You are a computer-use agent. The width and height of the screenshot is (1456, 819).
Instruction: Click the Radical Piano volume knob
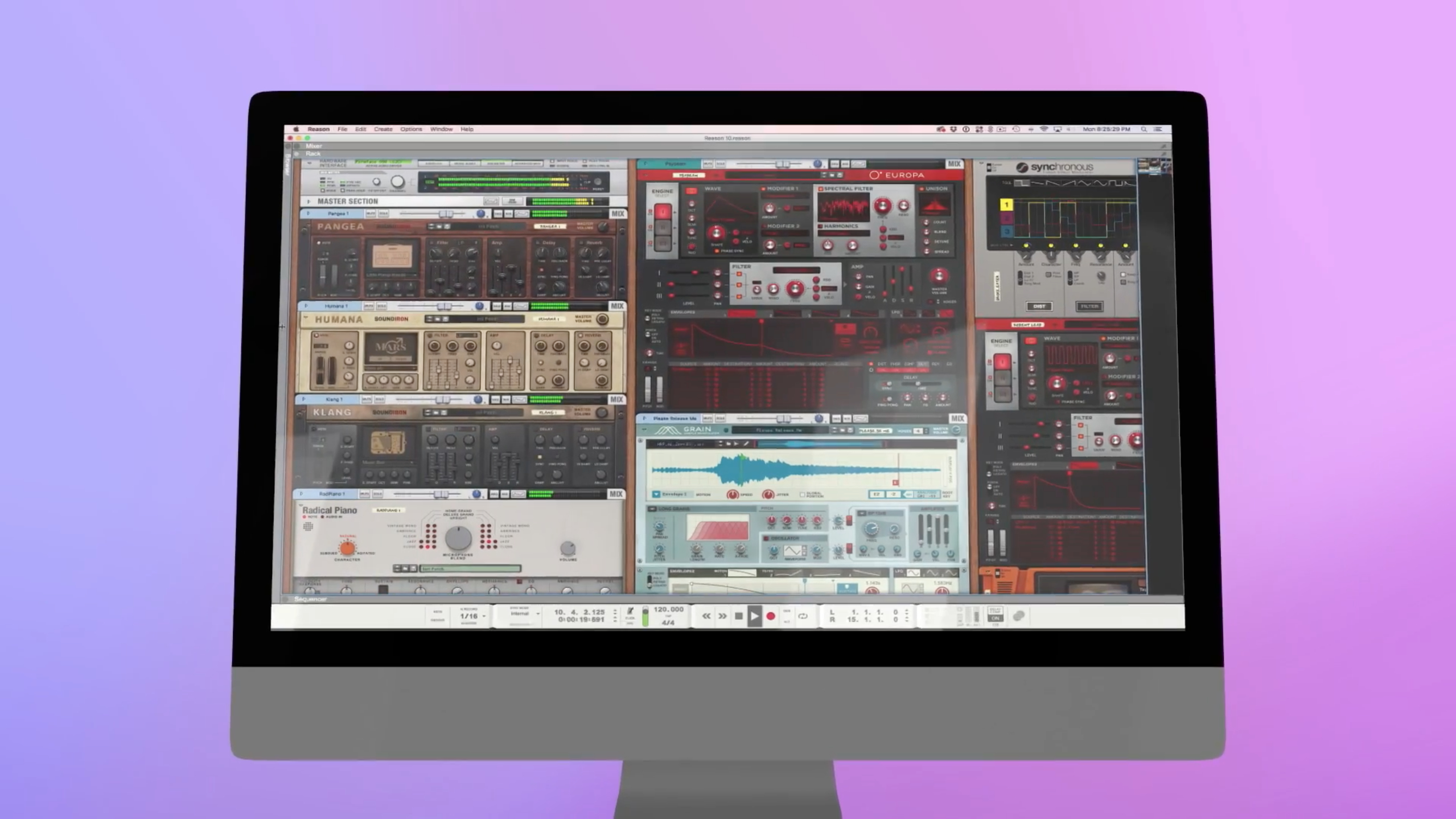567,548
